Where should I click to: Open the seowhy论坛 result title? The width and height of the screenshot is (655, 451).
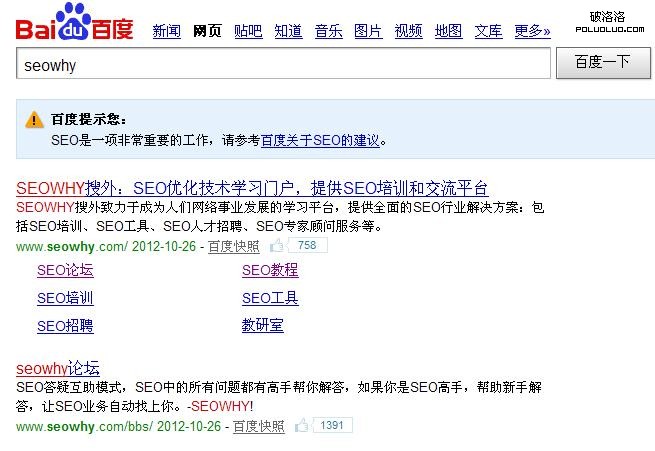click(58, 368)
